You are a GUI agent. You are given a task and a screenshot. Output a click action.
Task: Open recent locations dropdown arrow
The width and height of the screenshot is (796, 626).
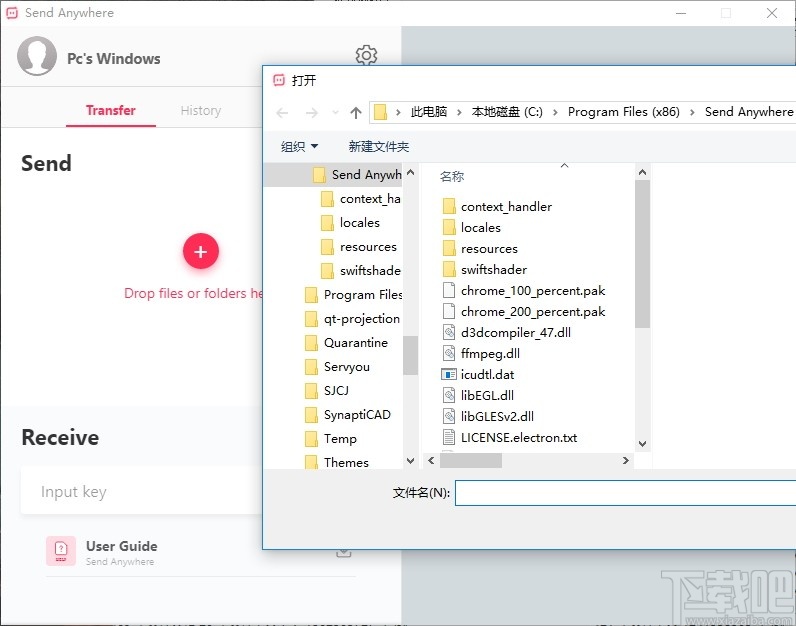[x=335, y=112]
